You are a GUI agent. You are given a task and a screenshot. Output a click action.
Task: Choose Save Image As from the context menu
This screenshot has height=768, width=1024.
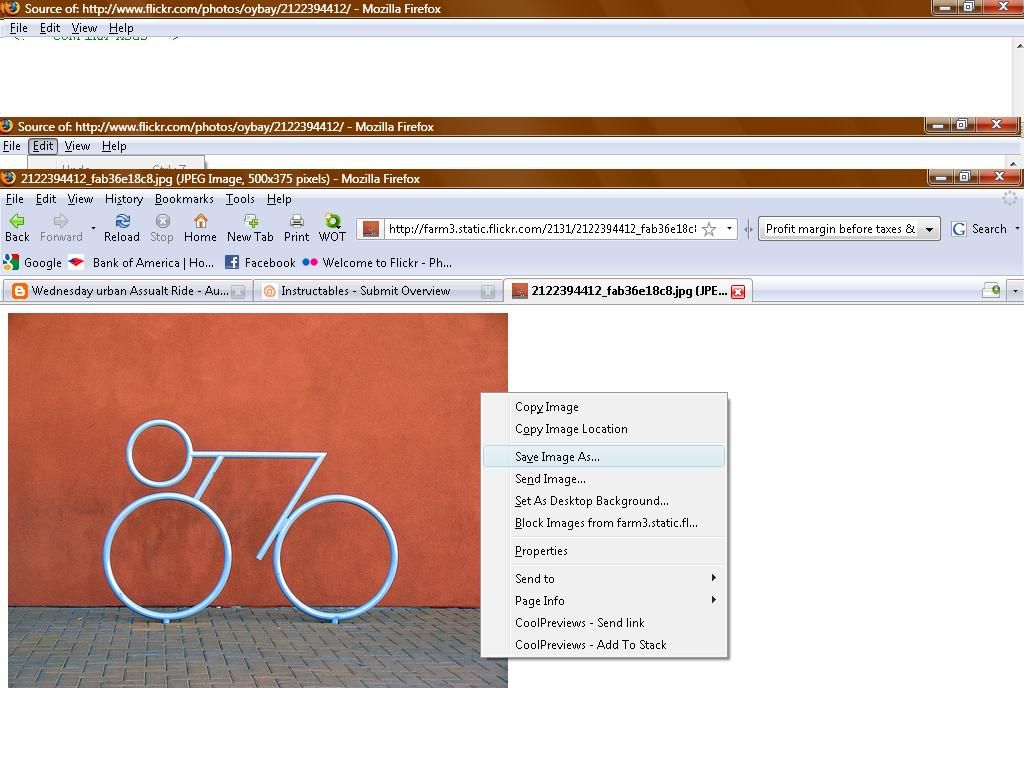557,456
